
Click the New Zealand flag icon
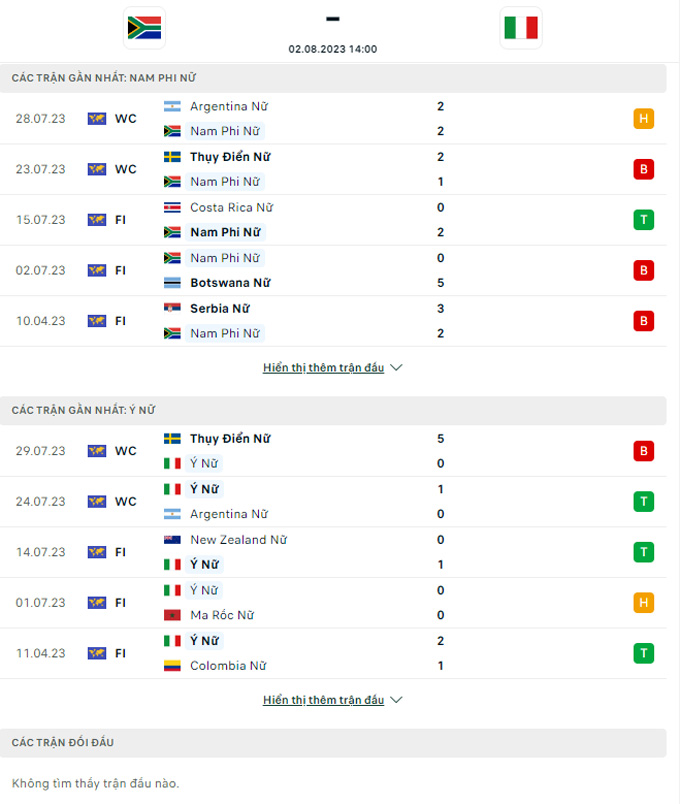coord(172,540)
